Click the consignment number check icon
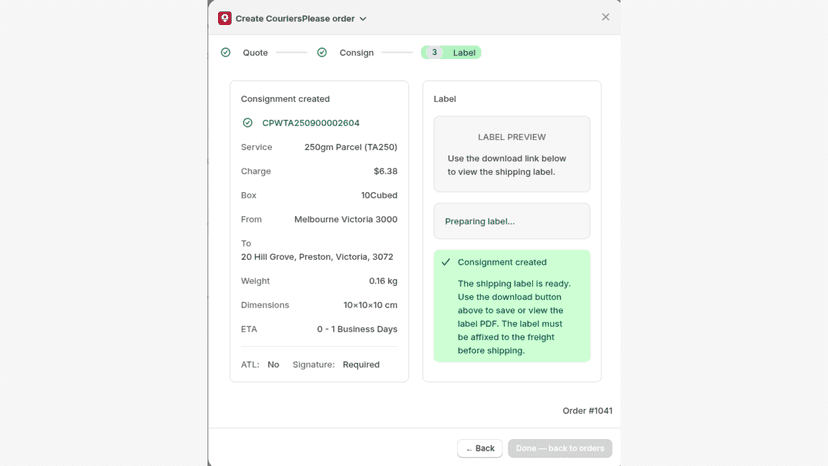This screenshot has width=828, height=466. pos(247,123)
